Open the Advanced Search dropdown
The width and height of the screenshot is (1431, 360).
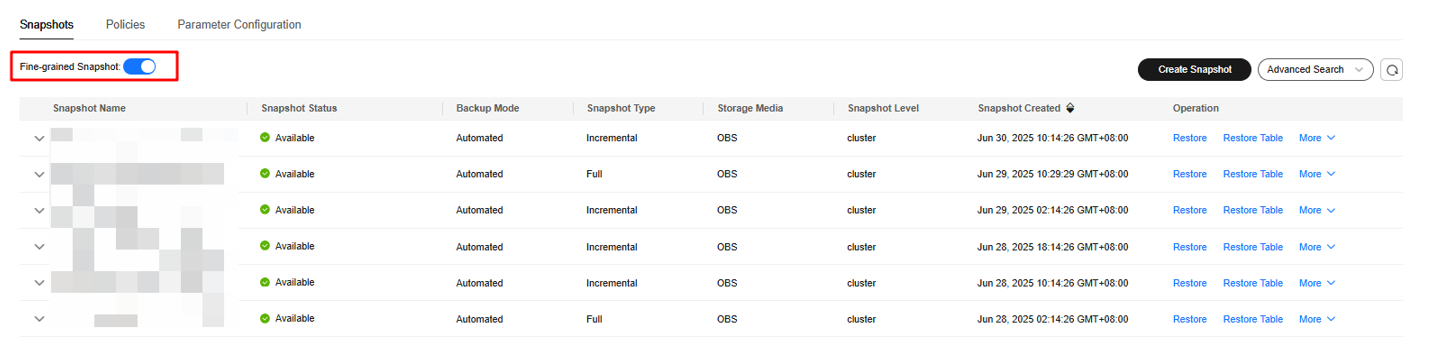[x=1315, y=70]
